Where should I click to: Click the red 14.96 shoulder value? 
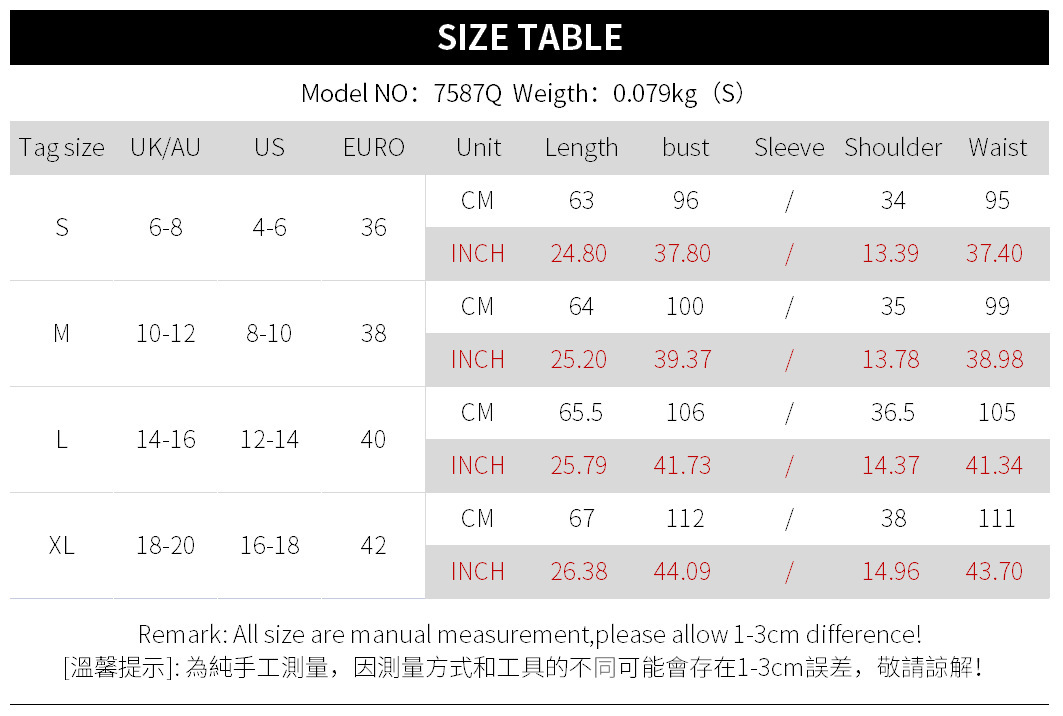click(x=890, y=572)
